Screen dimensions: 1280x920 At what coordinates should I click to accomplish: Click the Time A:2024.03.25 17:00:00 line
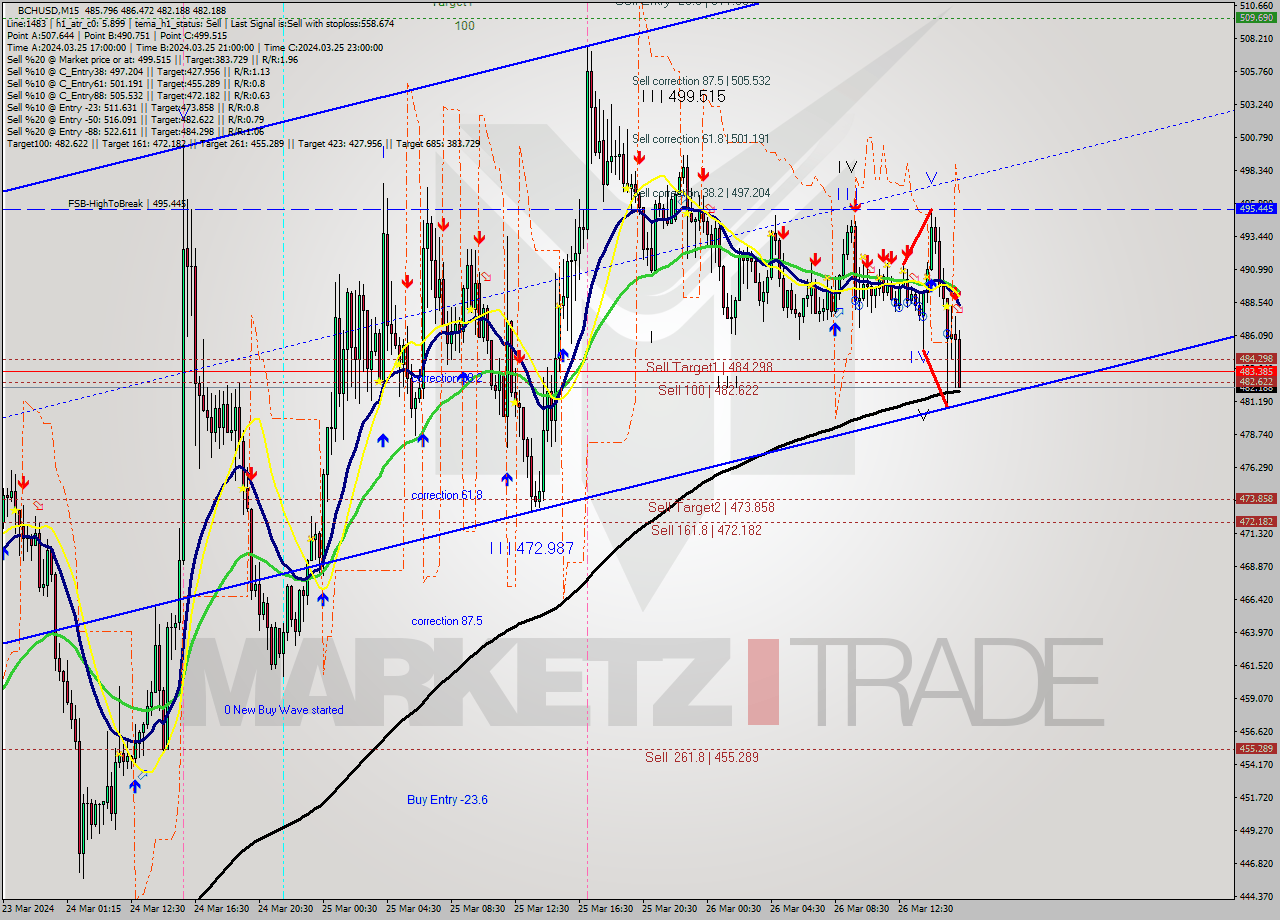pyautogui.click(x=194, y=47)
